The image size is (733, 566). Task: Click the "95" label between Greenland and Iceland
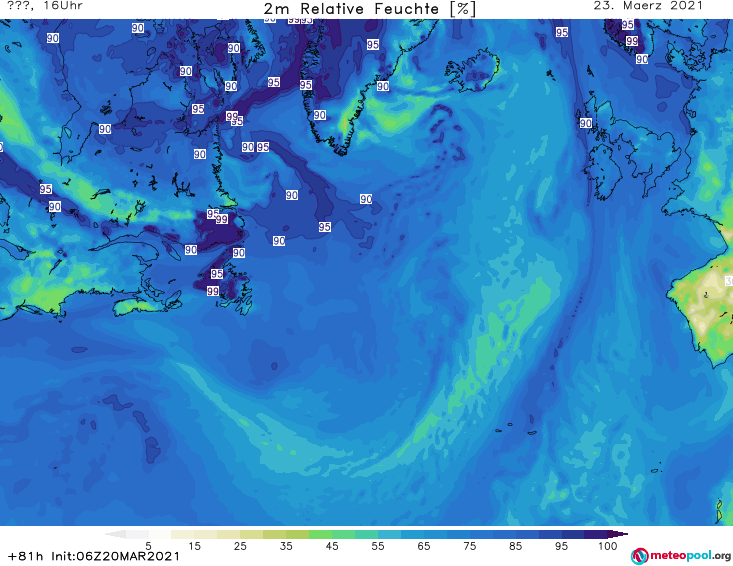click(x=373, y=44)
